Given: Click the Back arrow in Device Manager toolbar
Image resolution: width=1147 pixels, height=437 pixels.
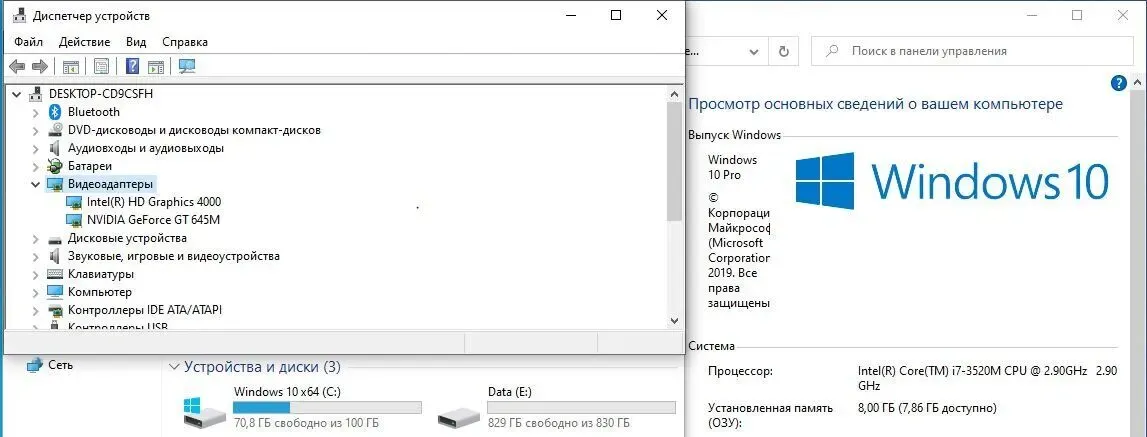Looking at the screenshot, I should (x=16, y=66).
